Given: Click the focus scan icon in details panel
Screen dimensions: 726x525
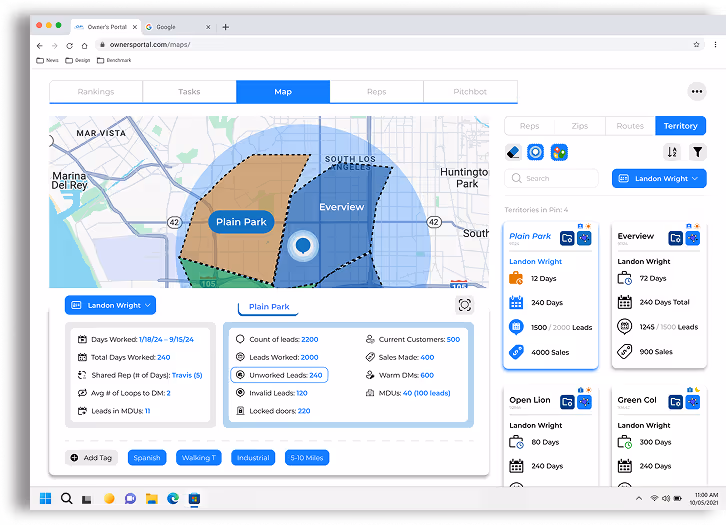Looking at the screenshot, I should point(464,305).
